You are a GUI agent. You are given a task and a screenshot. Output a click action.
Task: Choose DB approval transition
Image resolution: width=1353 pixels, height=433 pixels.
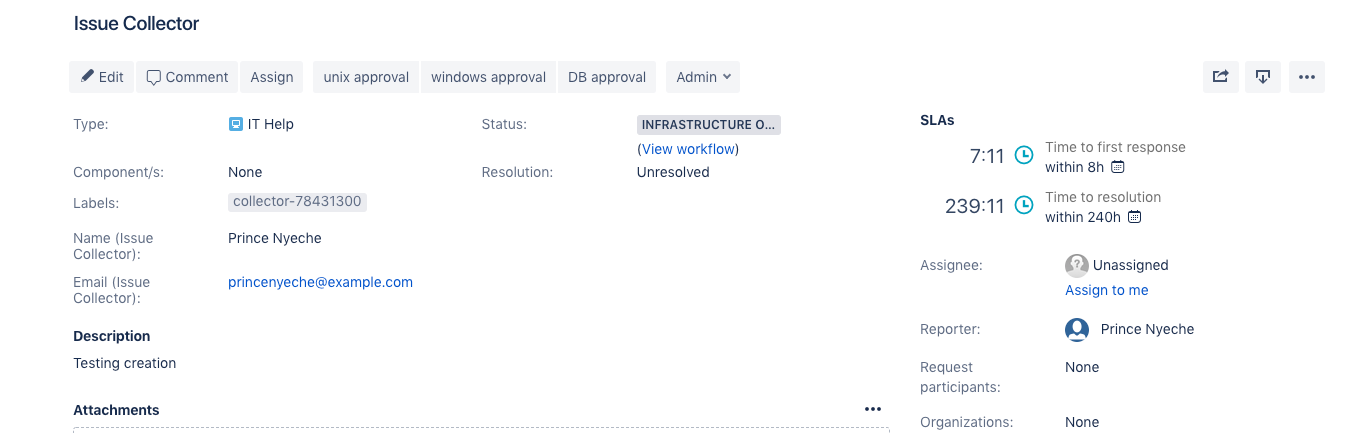click(607, 77)
